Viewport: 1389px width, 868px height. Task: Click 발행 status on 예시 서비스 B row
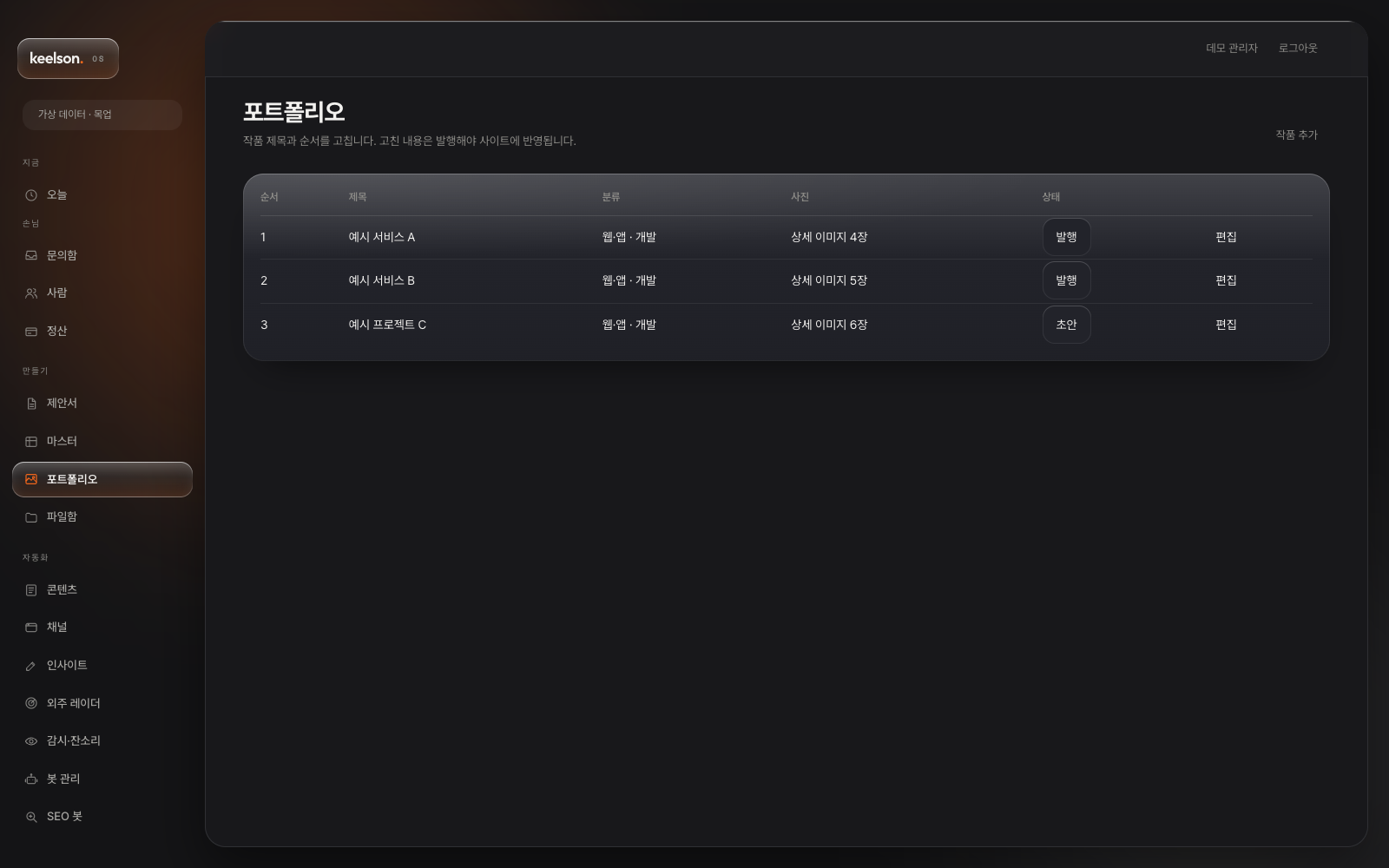click(x=1066, y=280)
